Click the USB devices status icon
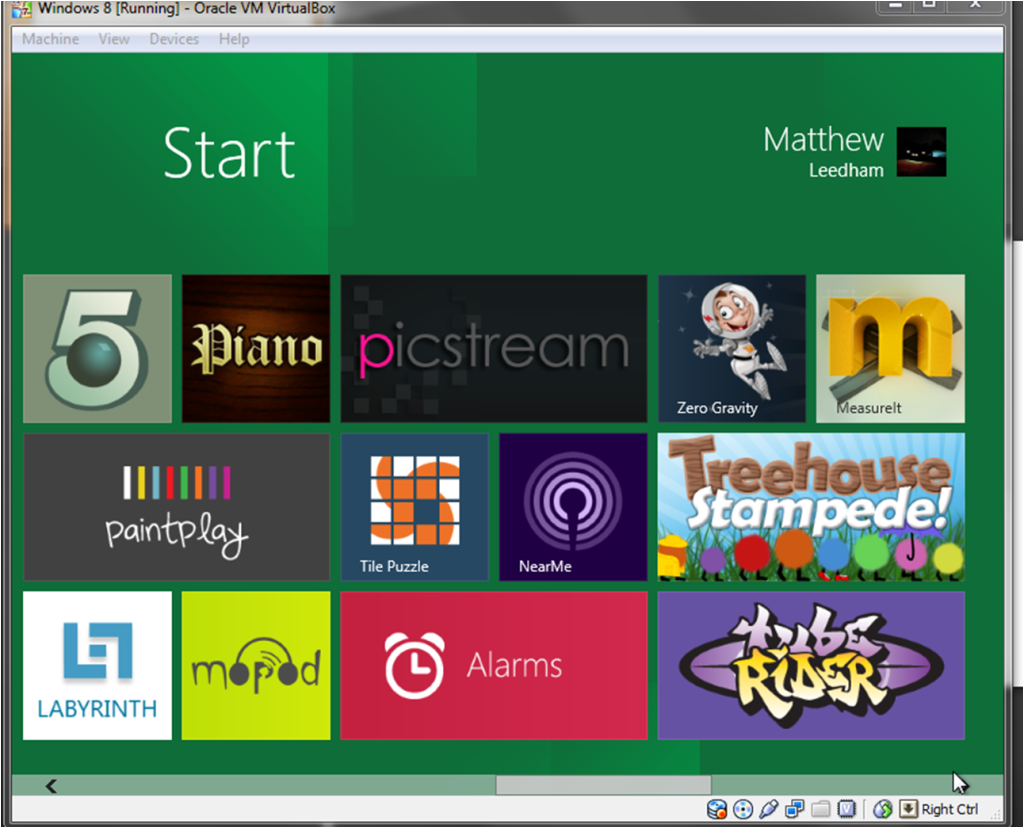 (768, 809)
